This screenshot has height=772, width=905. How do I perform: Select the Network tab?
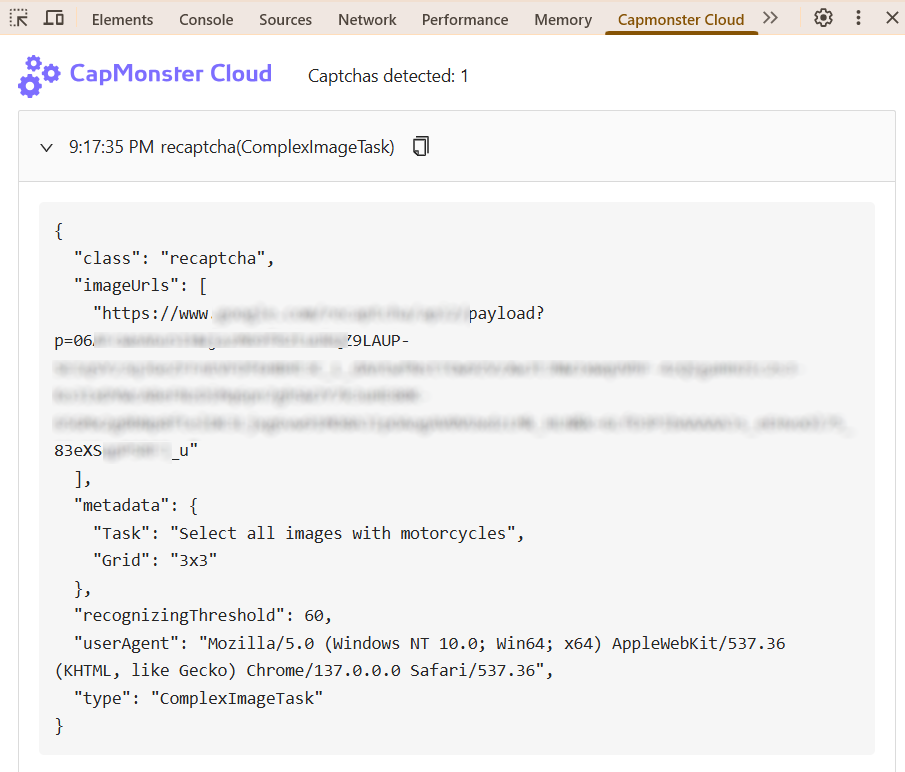pos(367,19)
